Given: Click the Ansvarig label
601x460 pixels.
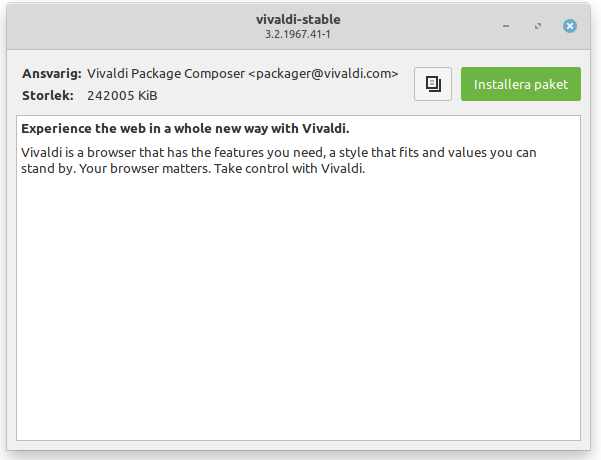Looking at the screenshot, I should [x=51, y=74].
